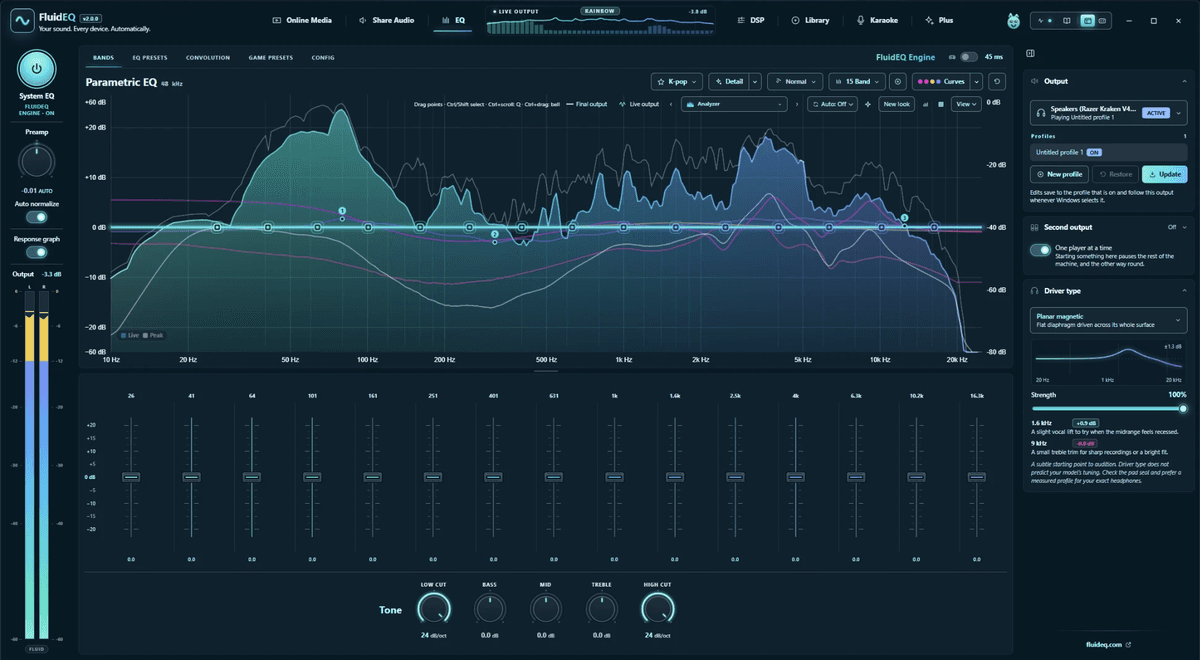Collapse the right side panel icon
The height and width of the screenshot is (660, 1200).
coord(1031,54)
